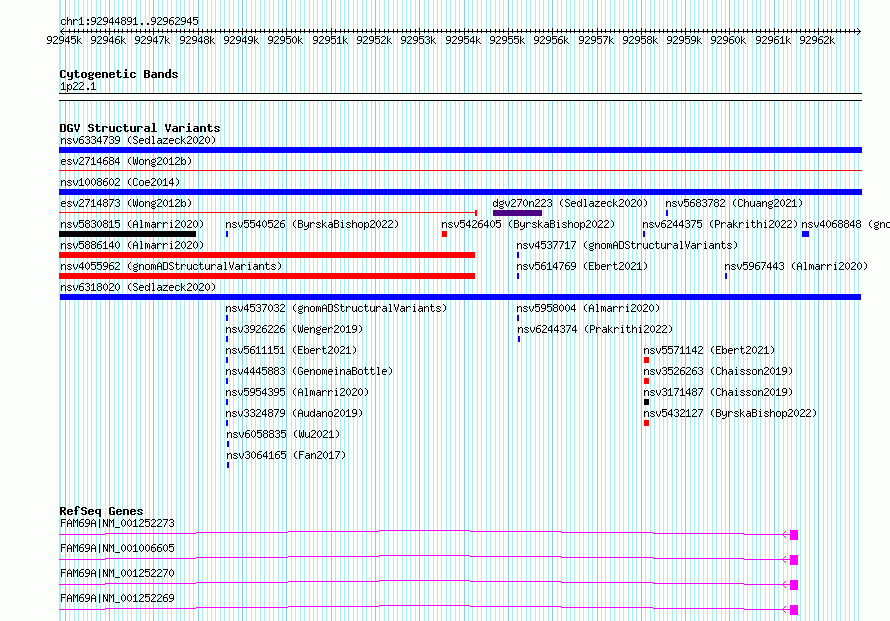Open variant esv2714684 (Wong2012b) label
Image resolution: width=890 pixels, height=621 pixels.
pyautogui.click(x=126, y=161)
